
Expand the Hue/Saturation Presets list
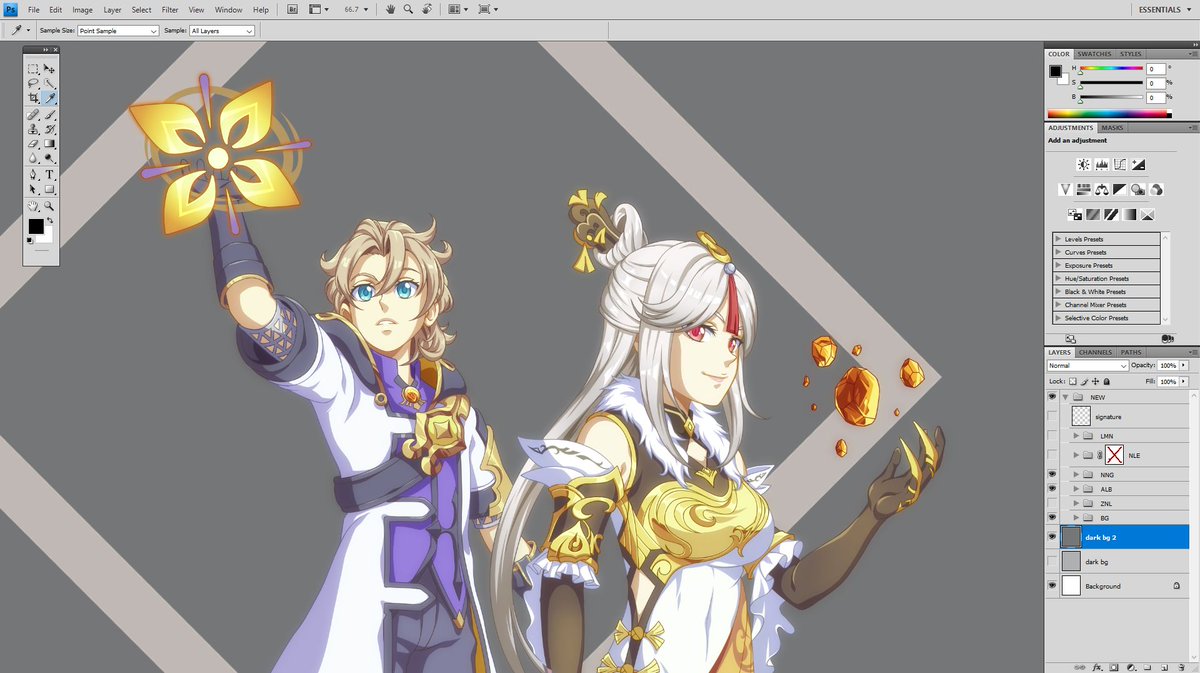[1060, 278]
